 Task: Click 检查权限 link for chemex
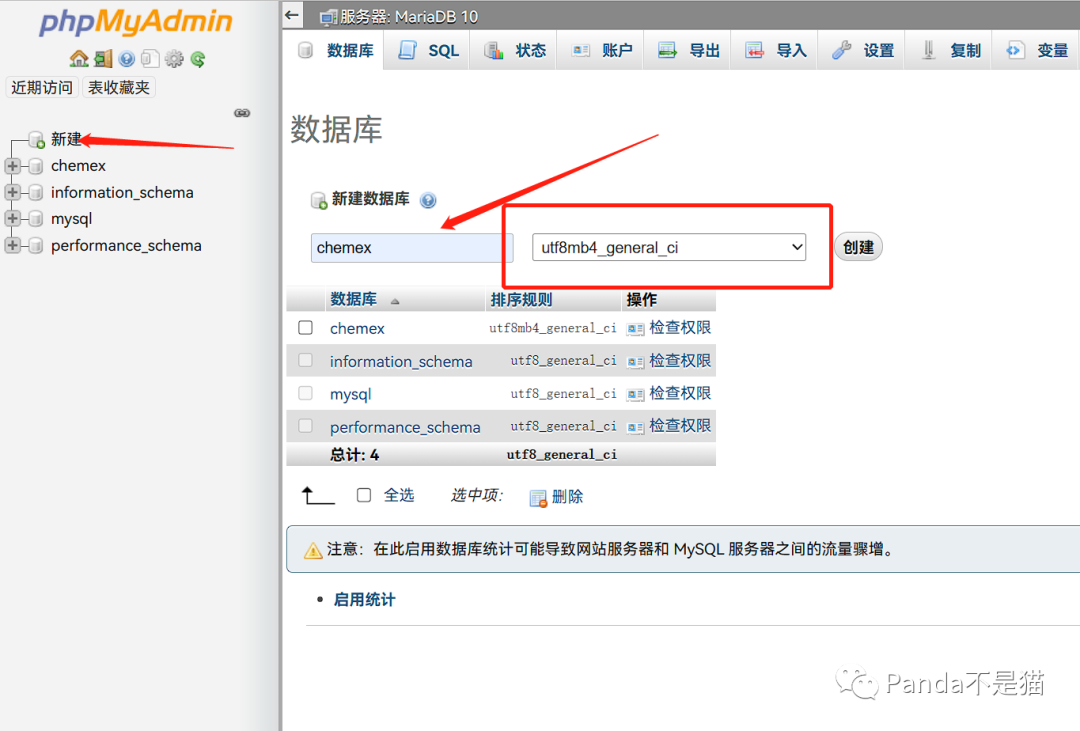[x=680, y=328]
